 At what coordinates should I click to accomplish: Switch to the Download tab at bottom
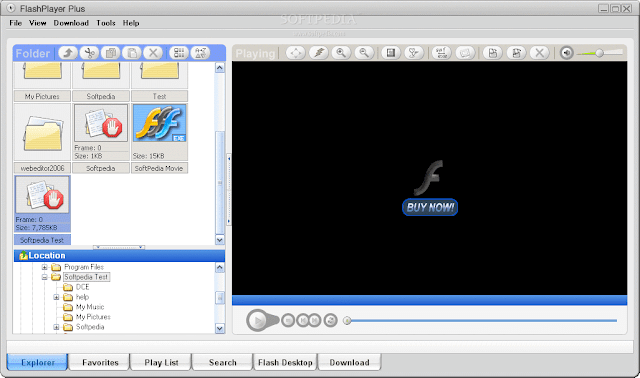(x=349, y=362)
